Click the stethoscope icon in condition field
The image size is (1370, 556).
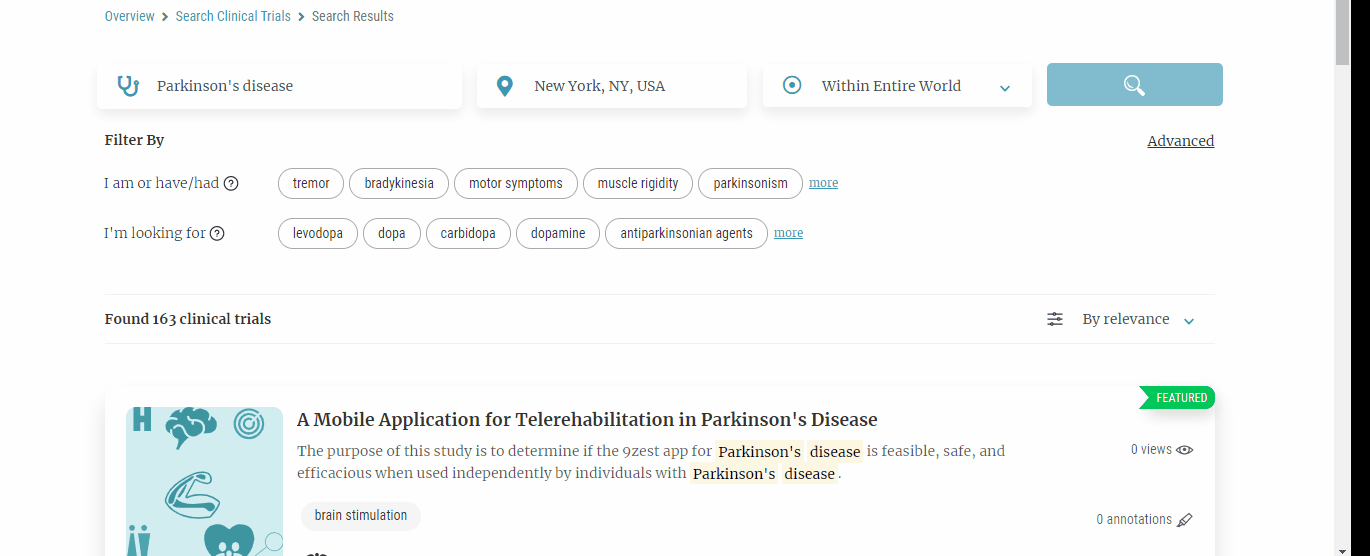(x=128, y=86)
